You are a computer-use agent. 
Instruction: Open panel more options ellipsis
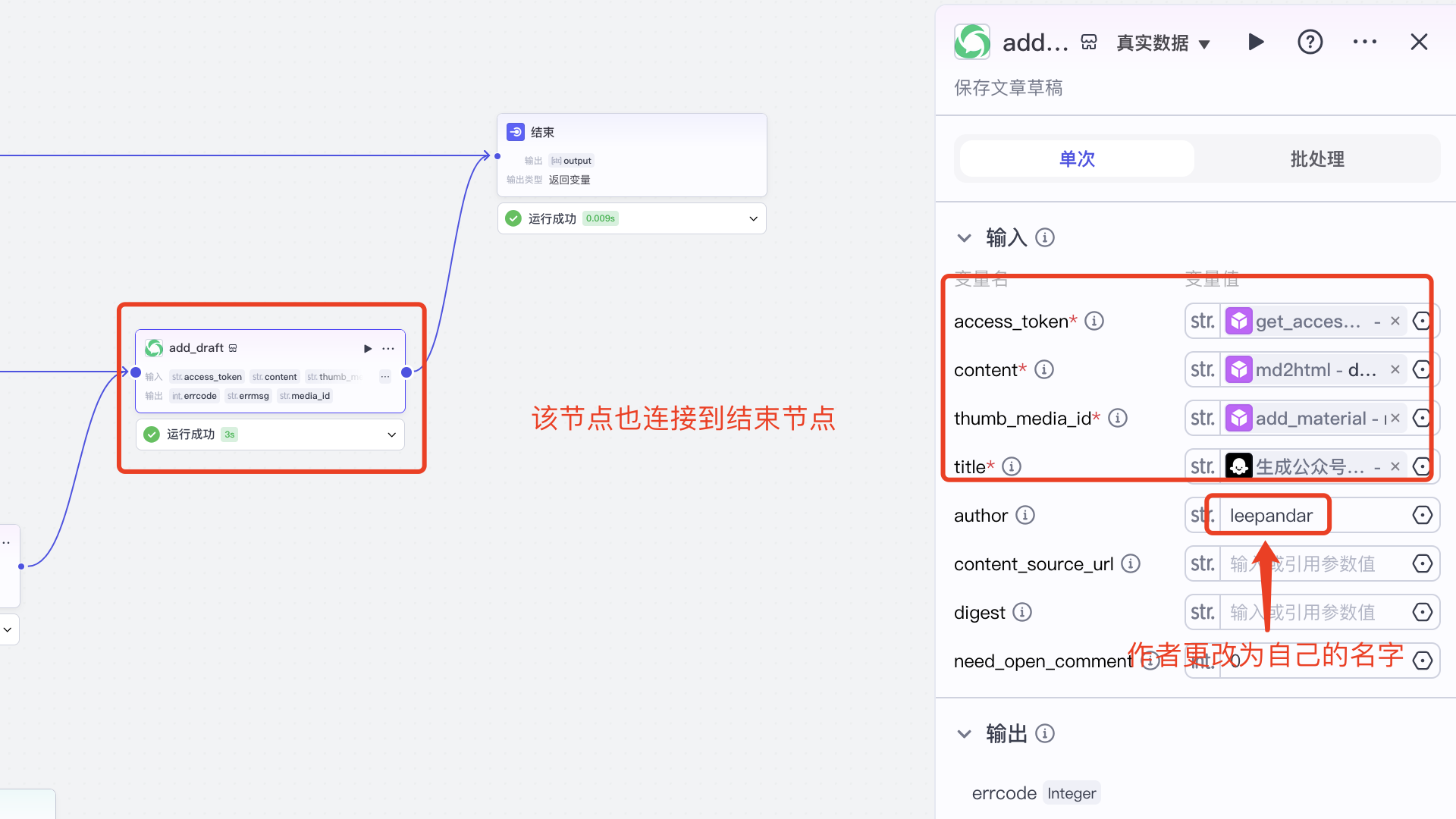tap(1364, 42)
